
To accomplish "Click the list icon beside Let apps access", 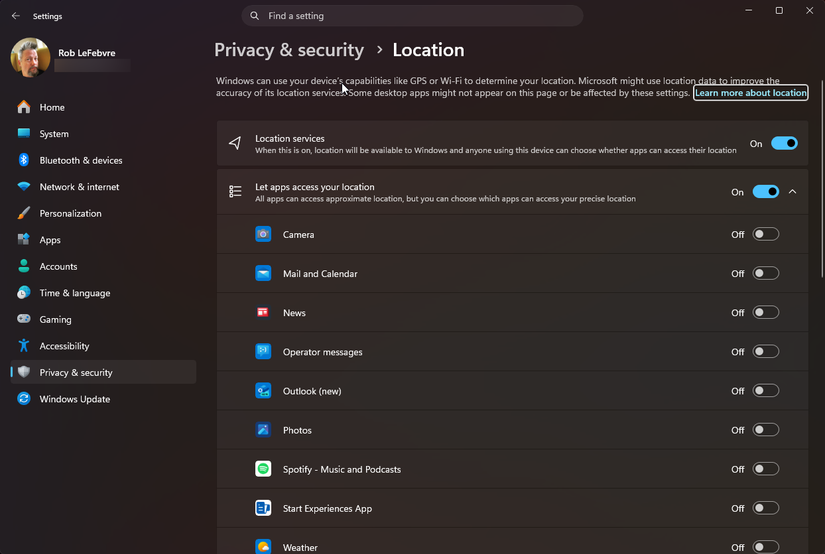I will [x=235, y=192].
